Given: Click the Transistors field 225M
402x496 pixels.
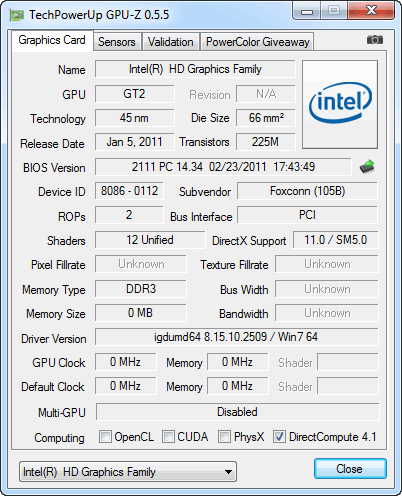Looking at the screenshot, I should (x=266, y=142).
